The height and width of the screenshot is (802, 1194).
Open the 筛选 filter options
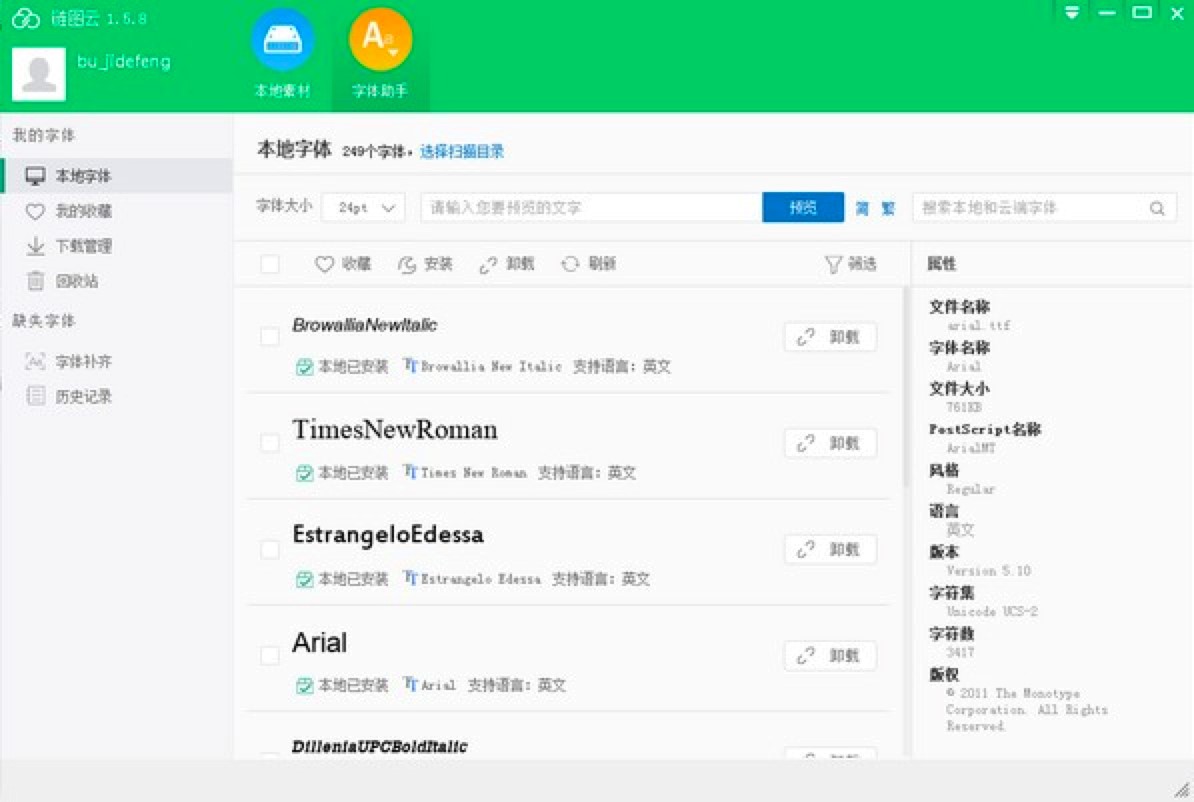point(849,263)
